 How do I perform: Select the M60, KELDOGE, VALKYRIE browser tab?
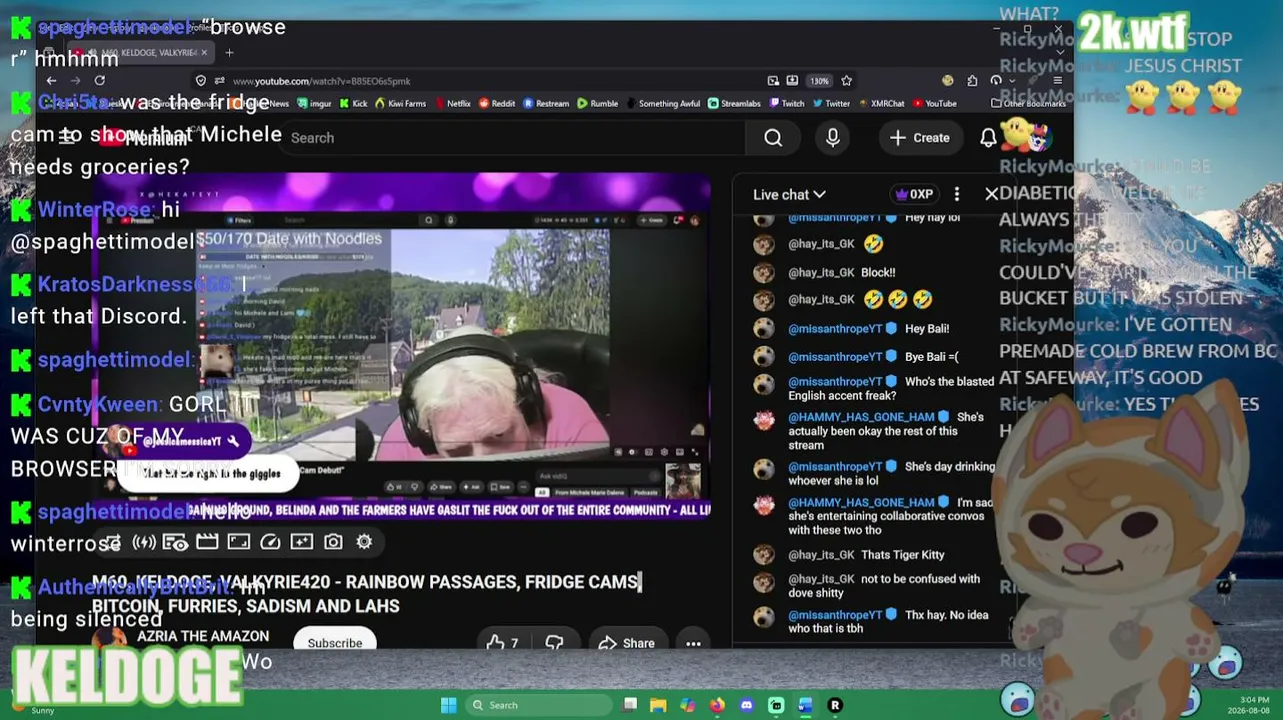pyautogui.click(x=140, y=52)
